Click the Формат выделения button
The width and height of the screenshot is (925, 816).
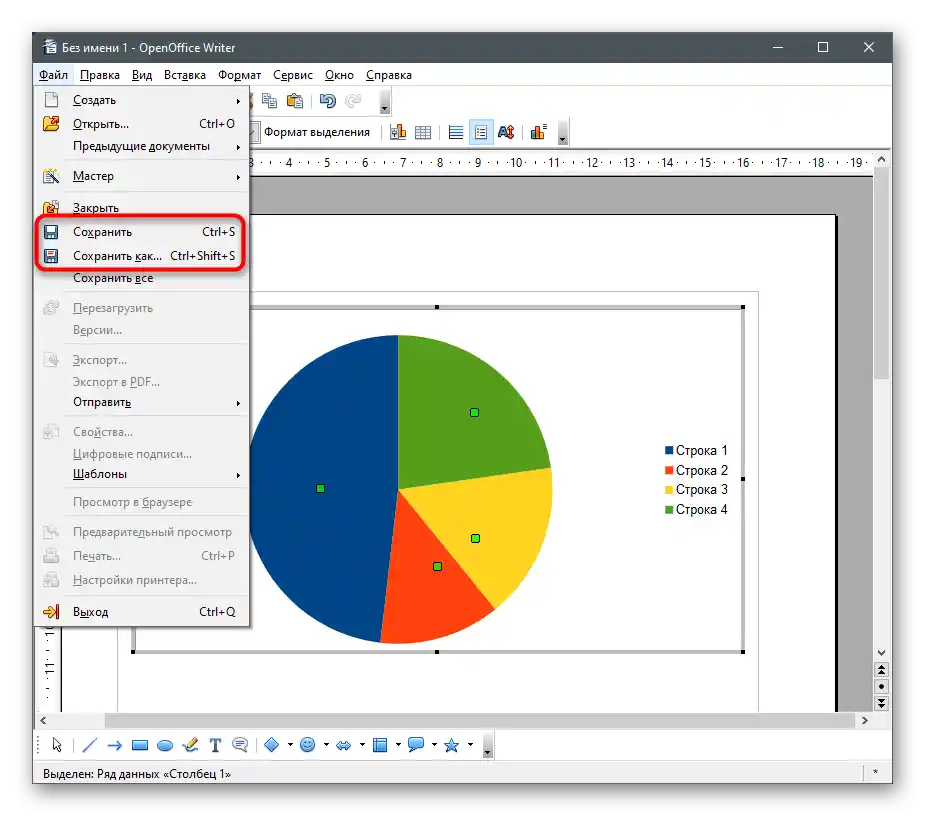[316, 132]
